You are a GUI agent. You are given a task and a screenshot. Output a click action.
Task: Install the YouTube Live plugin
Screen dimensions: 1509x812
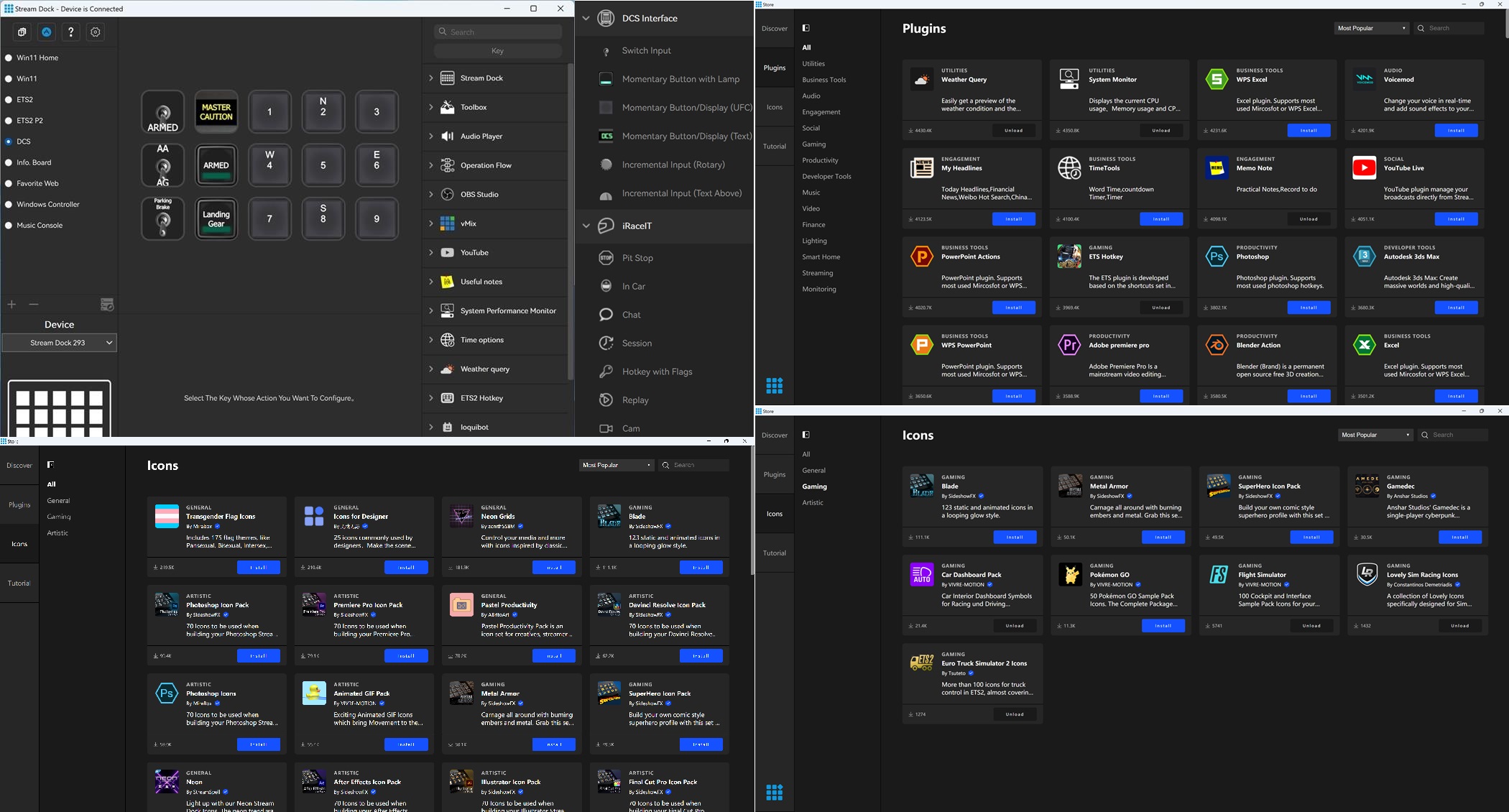pos(1456,219)
